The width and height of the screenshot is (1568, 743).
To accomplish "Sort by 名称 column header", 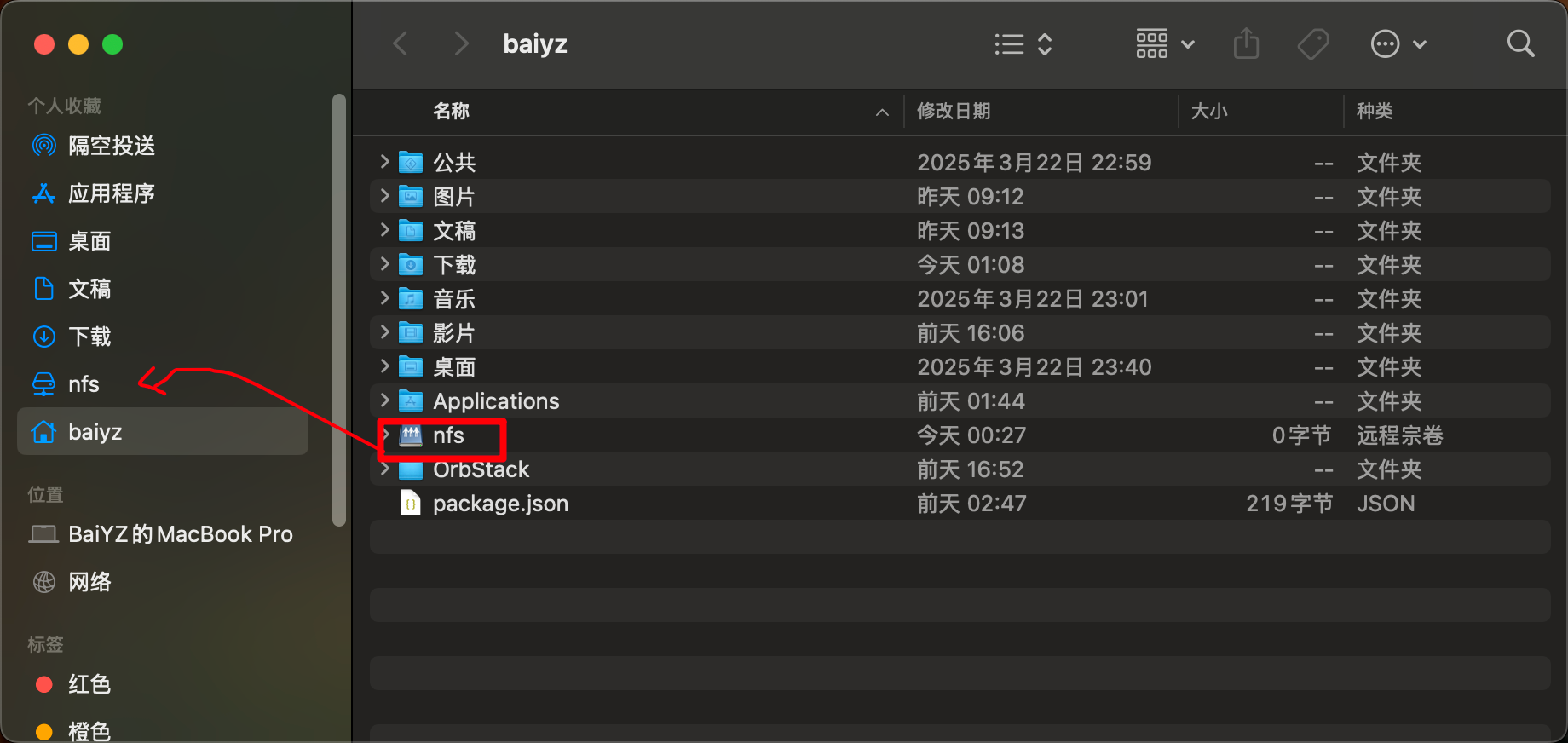I will (452, 112).
